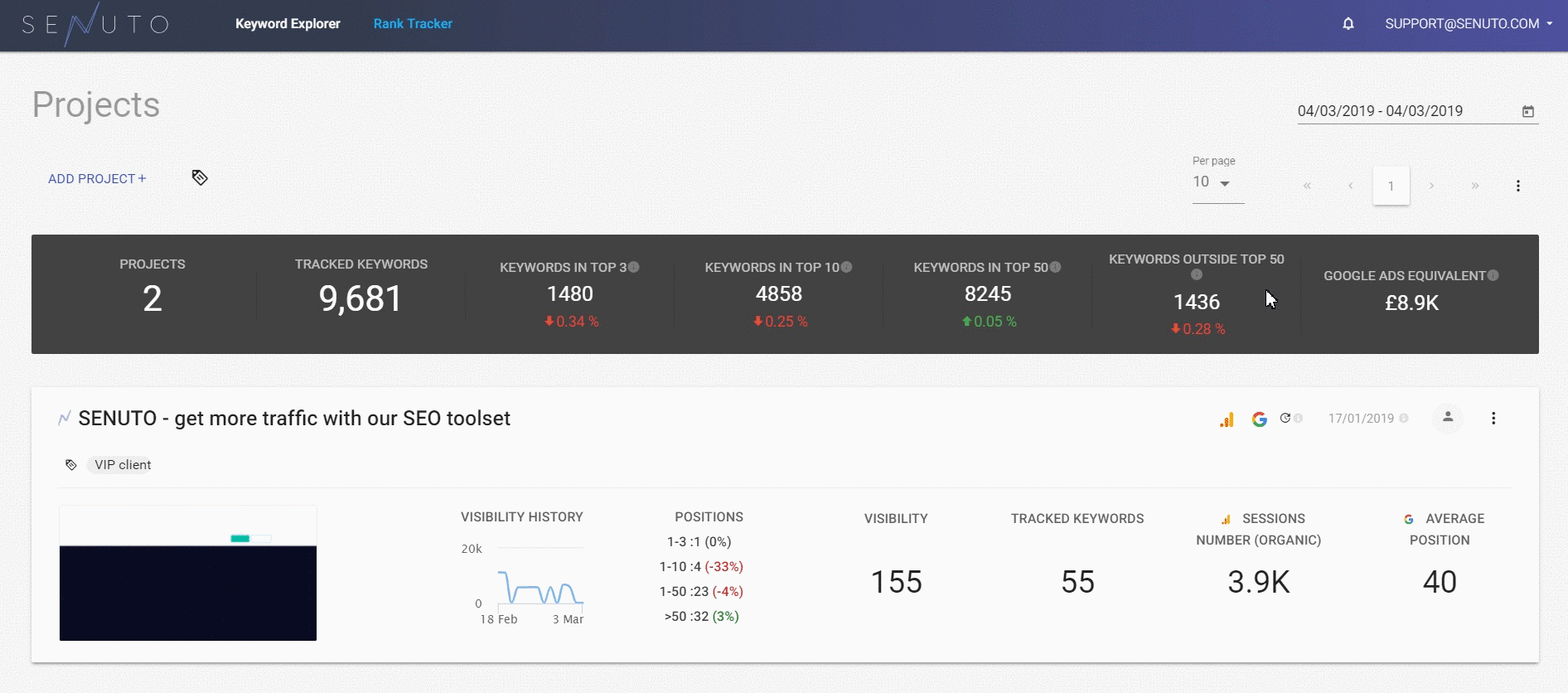Click the VIP client tag

click(123, 465)
